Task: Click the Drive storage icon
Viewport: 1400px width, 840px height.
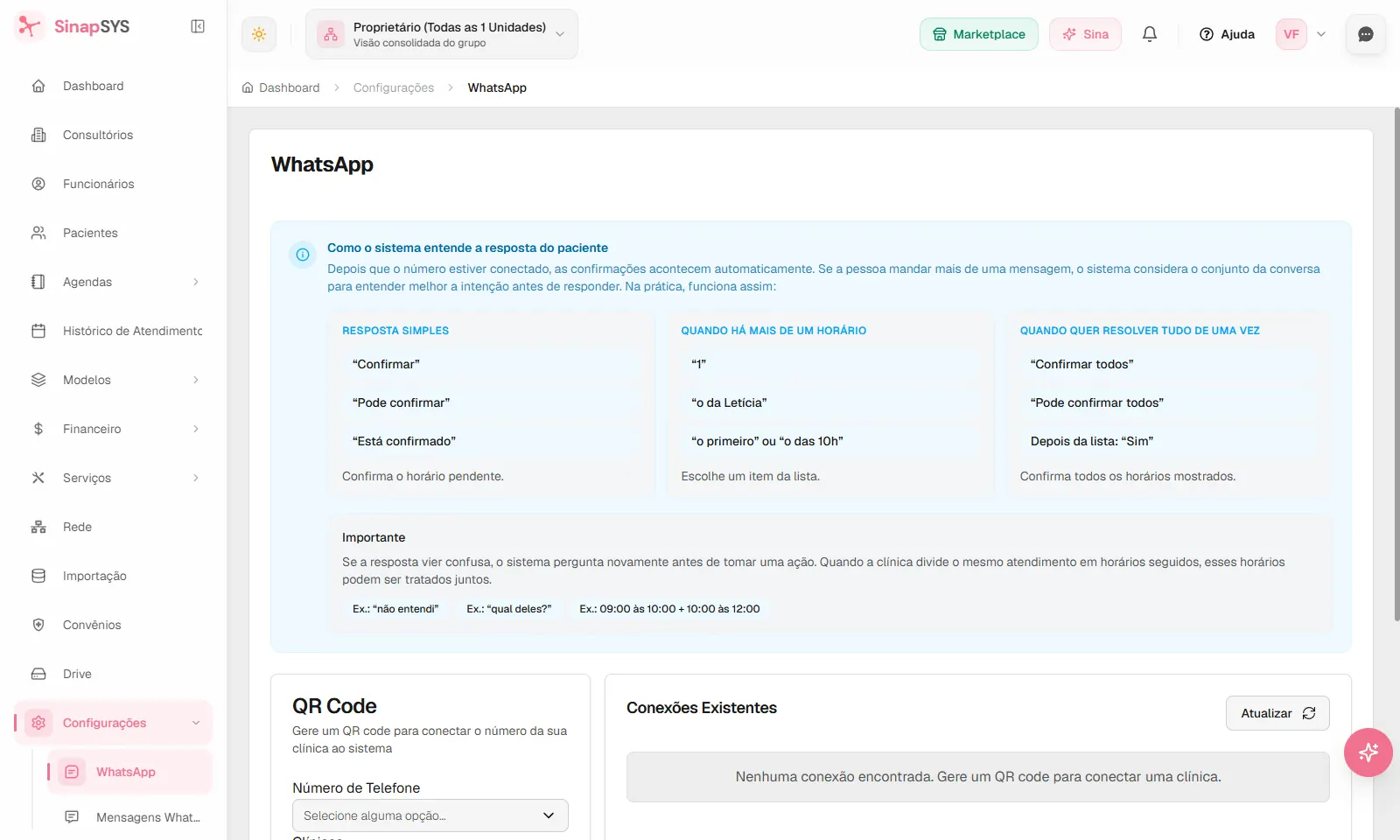Action: point(38,674)
